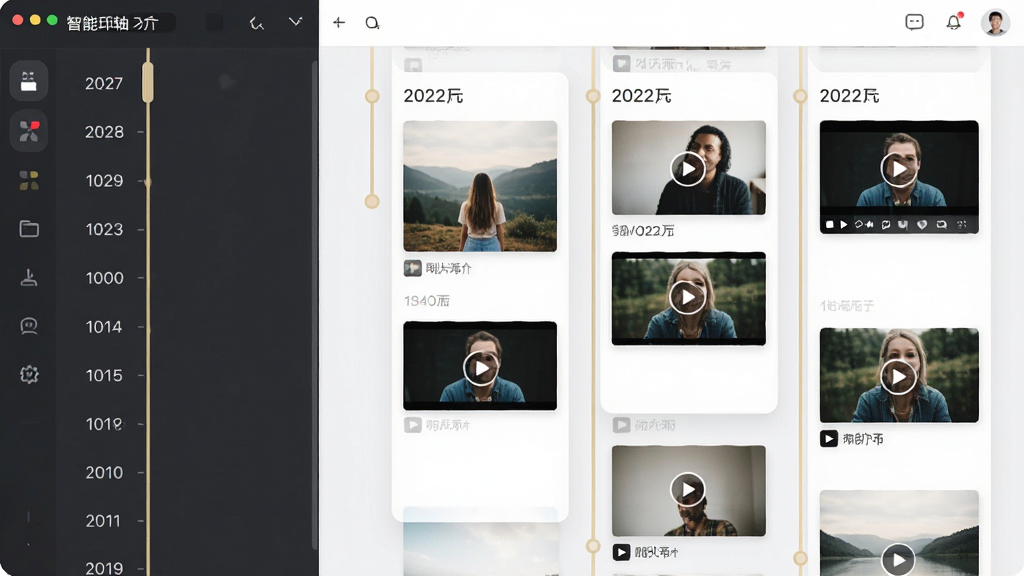Screen dimensions: 1024x576
Task: Like the video with the heart icon in the control bar
Action: click(x=922, y=225)
